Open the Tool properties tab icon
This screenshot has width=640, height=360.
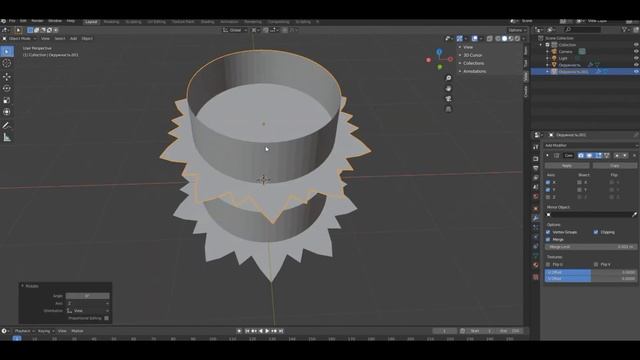click(x=536, y=147)
